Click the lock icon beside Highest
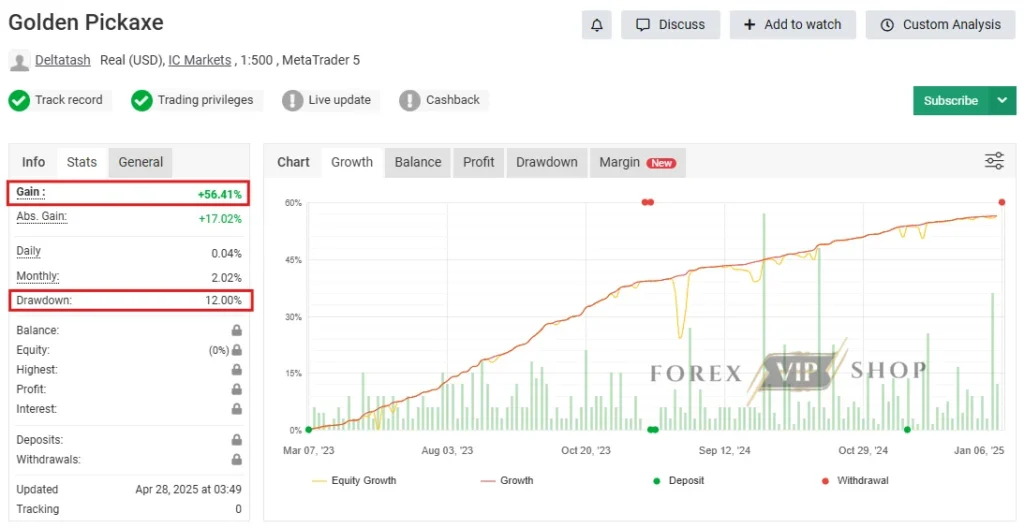The width and height of the screenshot is (1024, 528). (x=236, y=370)
